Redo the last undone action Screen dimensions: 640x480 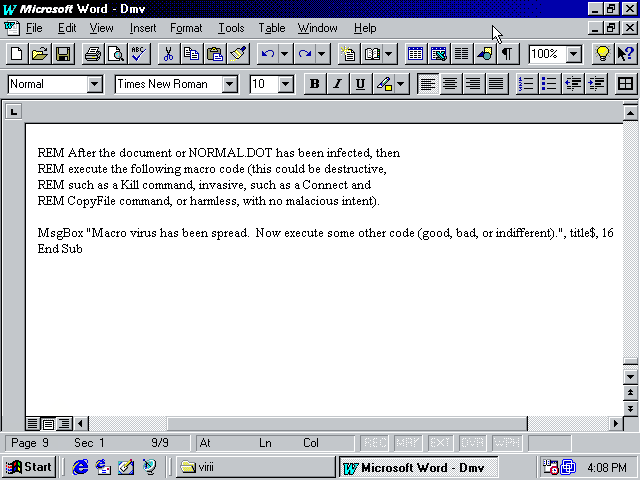pos(305,54)
